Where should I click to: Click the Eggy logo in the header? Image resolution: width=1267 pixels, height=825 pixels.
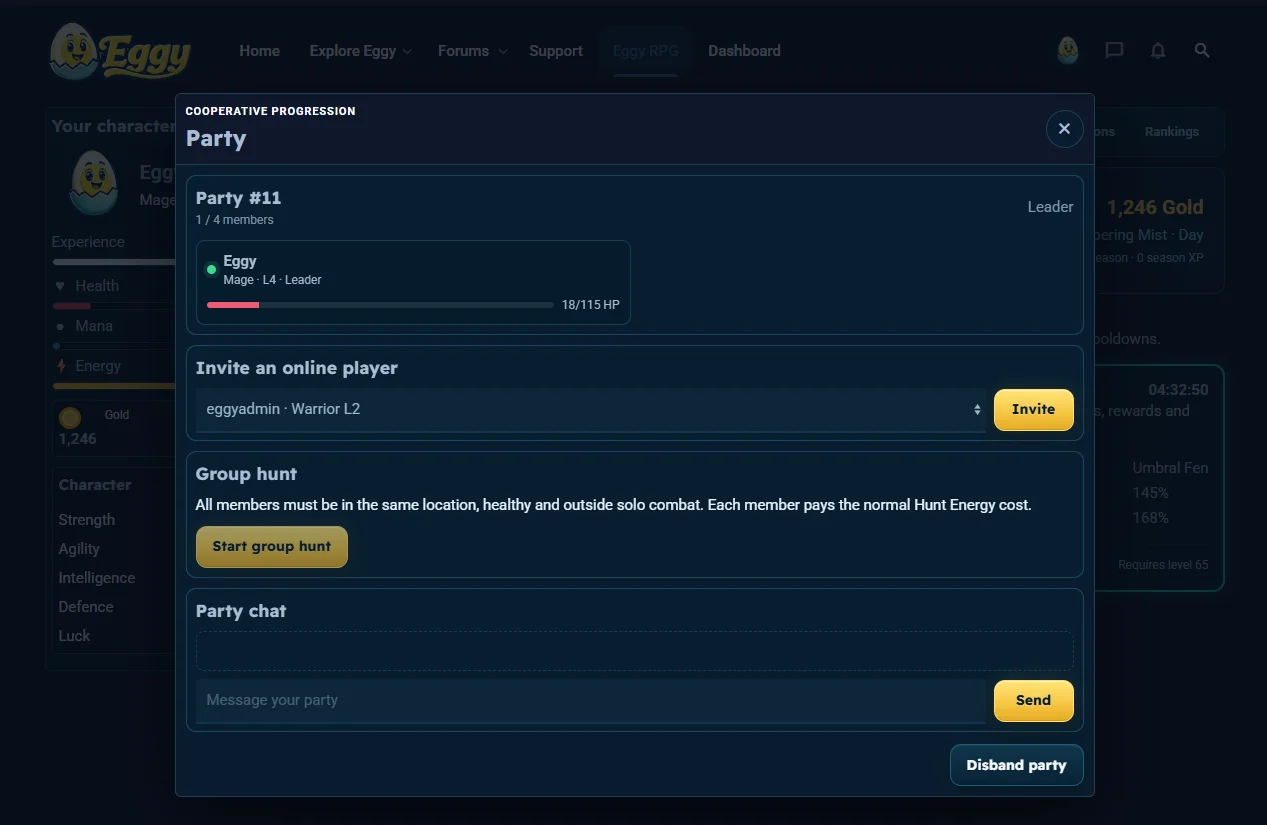click(120, 52)
